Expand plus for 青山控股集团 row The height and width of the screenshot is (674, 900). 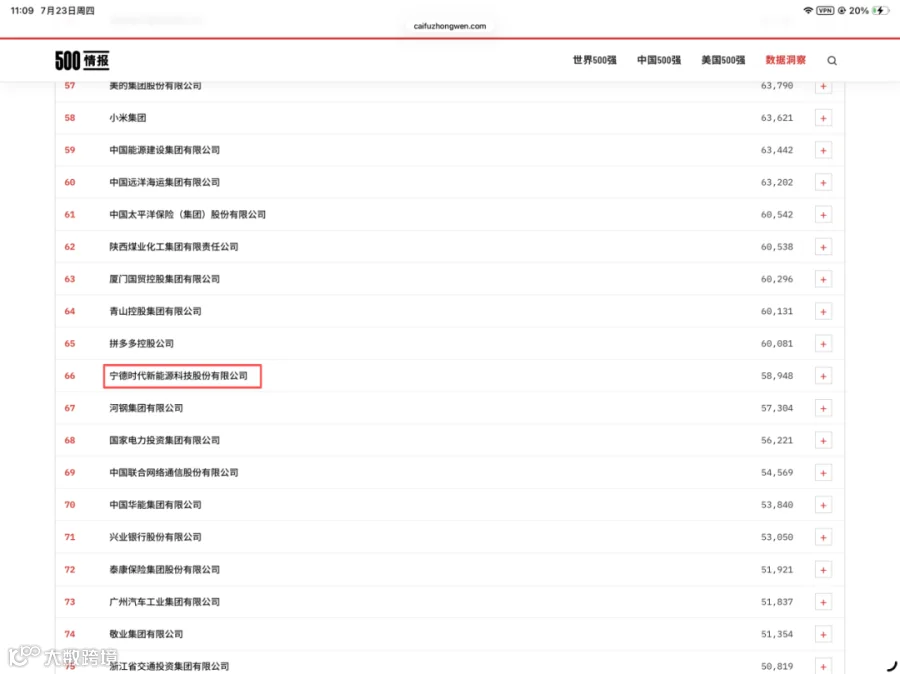[x=823, y=312]
